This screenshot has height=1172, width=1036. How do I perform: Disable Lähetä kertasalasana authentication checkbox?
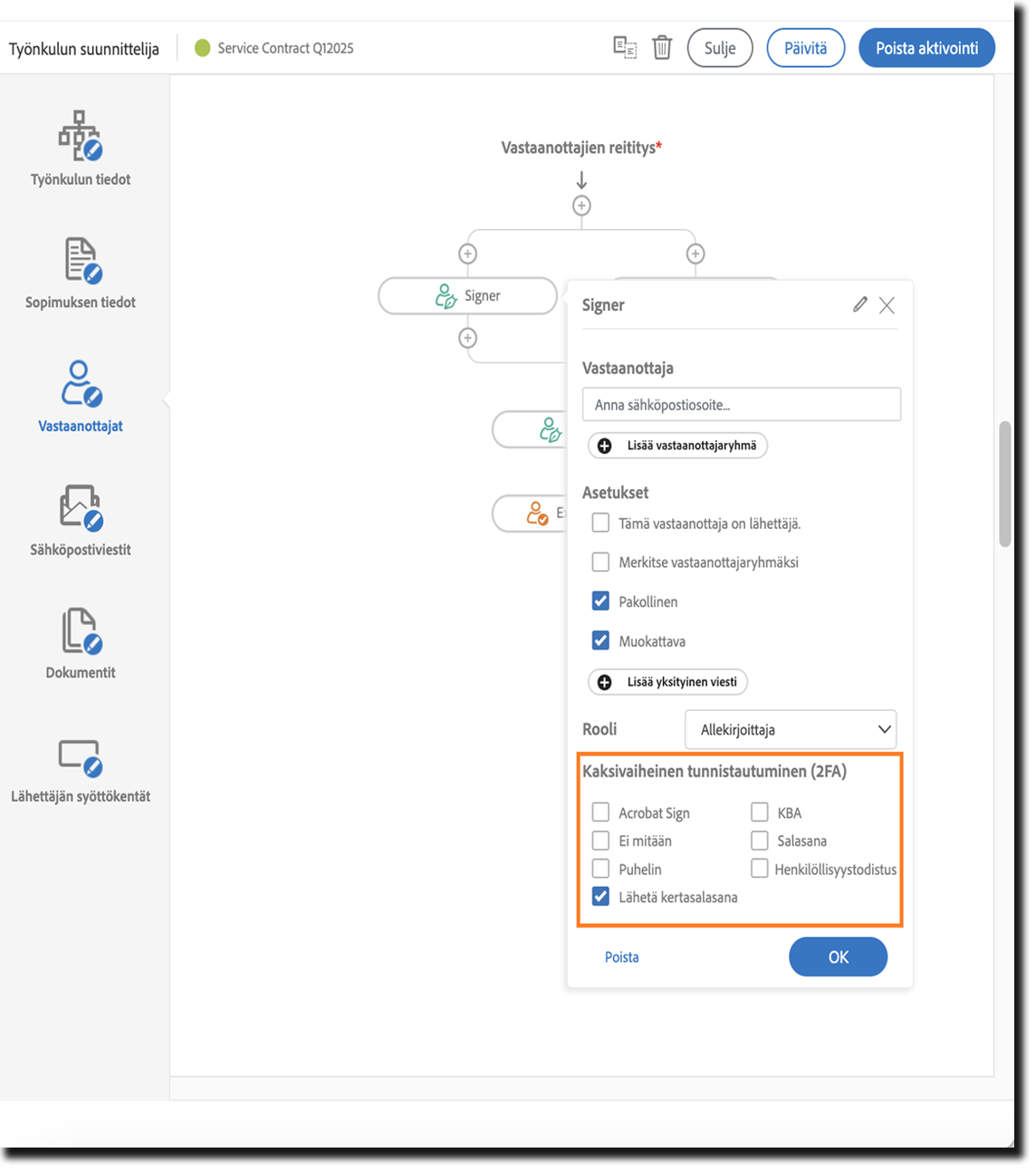[600, 897]
